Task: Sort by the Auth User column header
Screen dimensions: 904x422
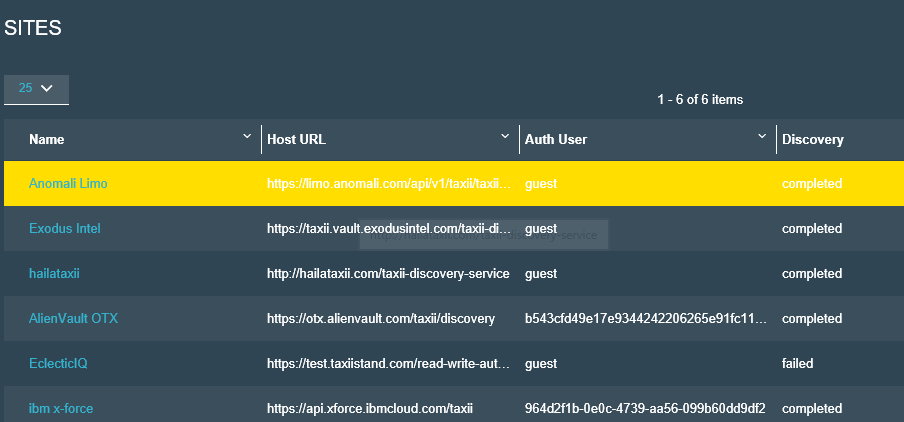Action: [x=556, y=140]
